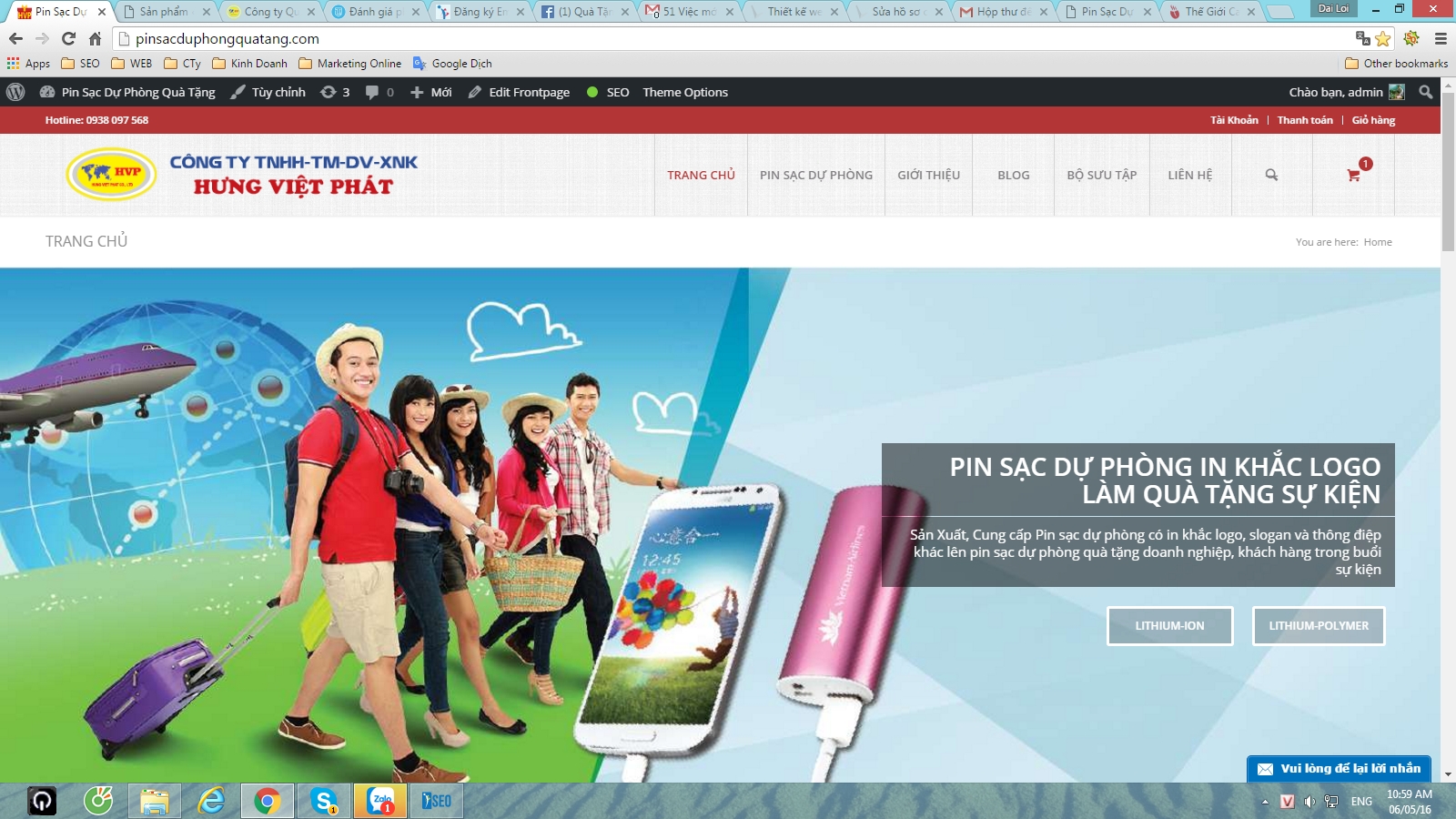The width and height of the screenshot is (1456, 819).
Task: Expand the Marketing Online bookmarks folder
Action: click(x=350, y=64)
